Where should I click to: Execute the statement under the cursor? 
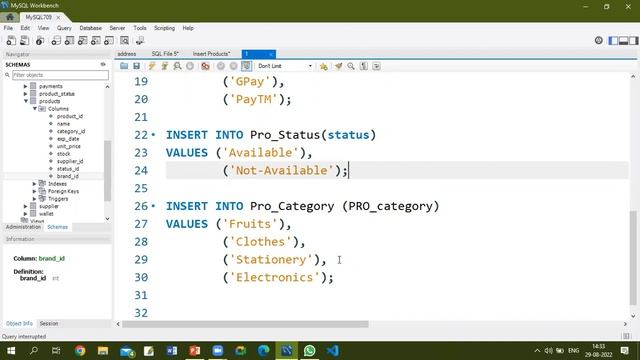point(164,66)
